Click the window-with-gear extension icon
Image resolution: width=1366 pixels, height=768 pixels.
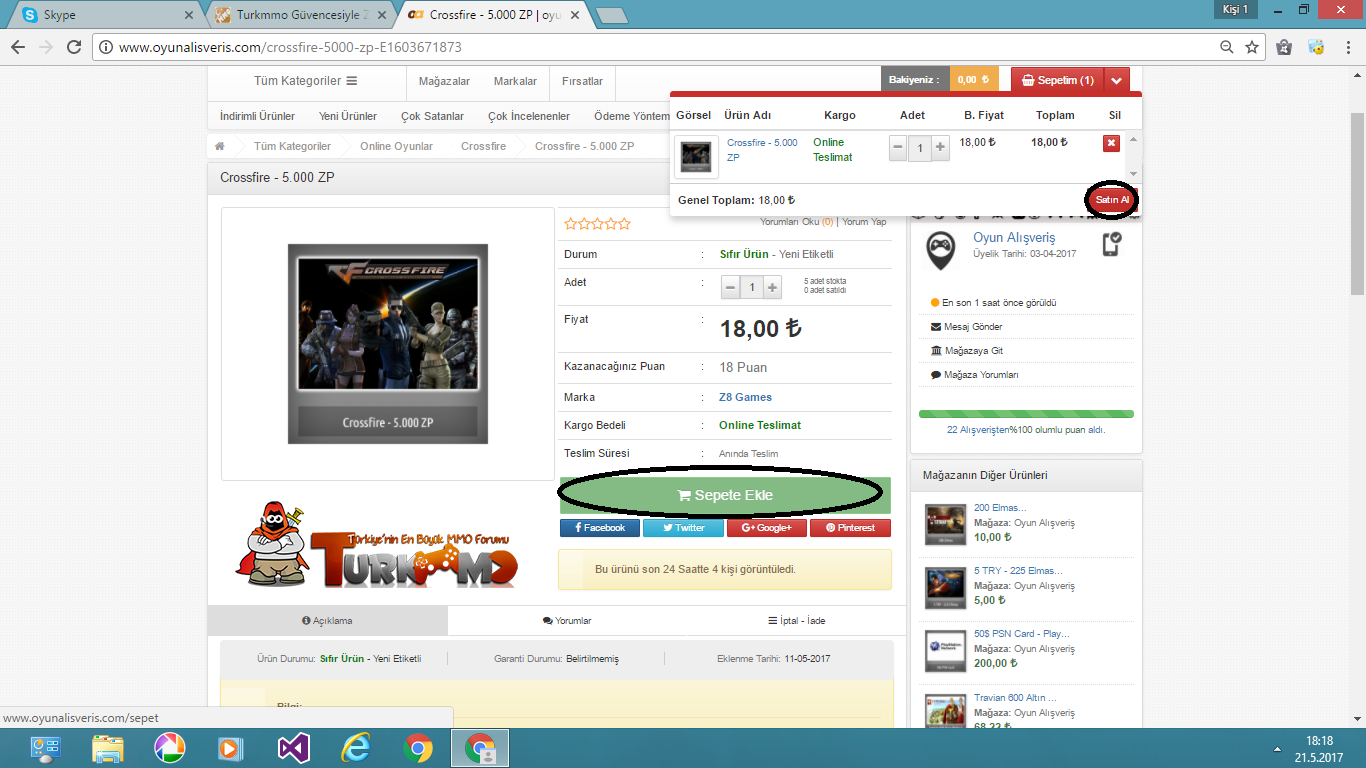point(1317,47)
